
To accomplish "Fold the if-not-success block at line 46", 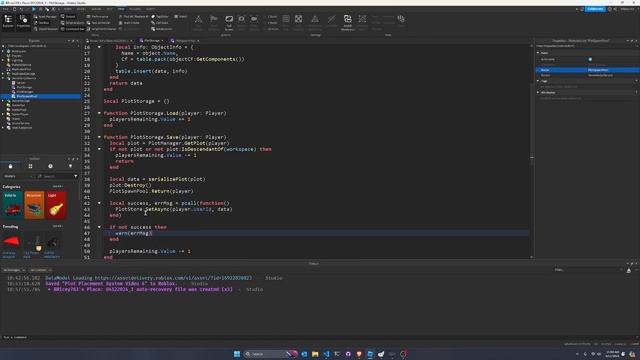I will click(99, 227).
